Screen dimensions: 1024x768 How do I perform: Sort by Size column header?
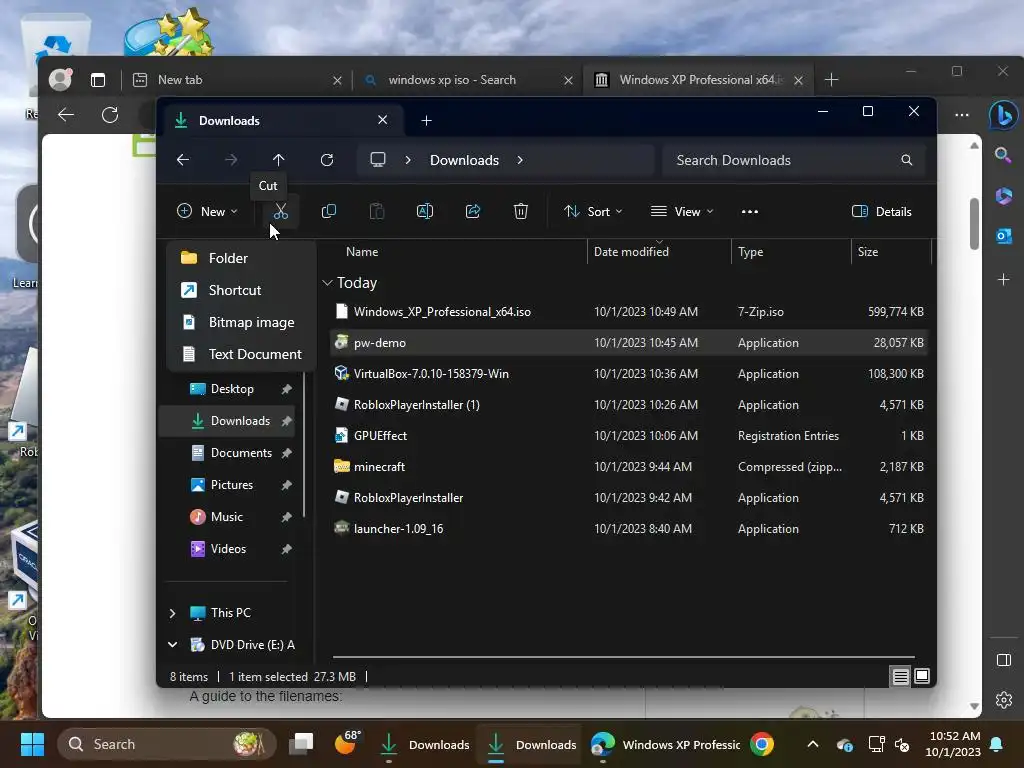[x=867, y=252]
